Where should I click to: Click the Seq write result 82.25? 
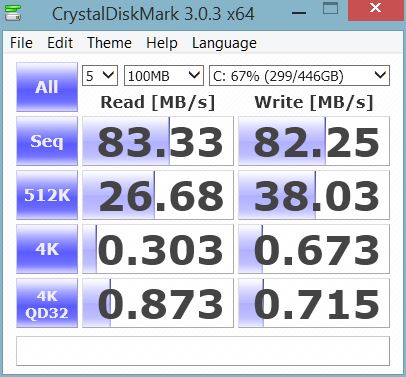(x=314, y=141)
